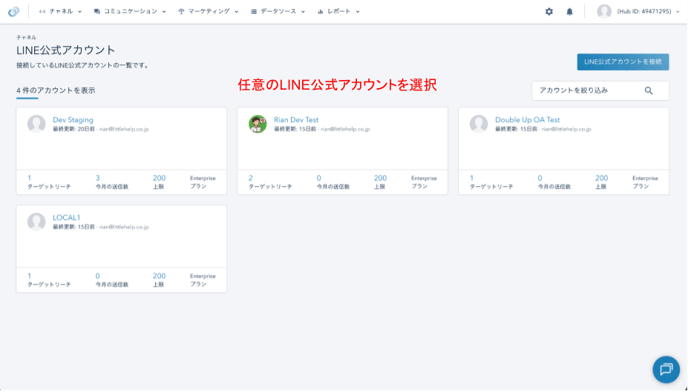This screenshot has height=392, width=688.
Task: Click Dev Staging limit value 200
Action: coord(159,178)
